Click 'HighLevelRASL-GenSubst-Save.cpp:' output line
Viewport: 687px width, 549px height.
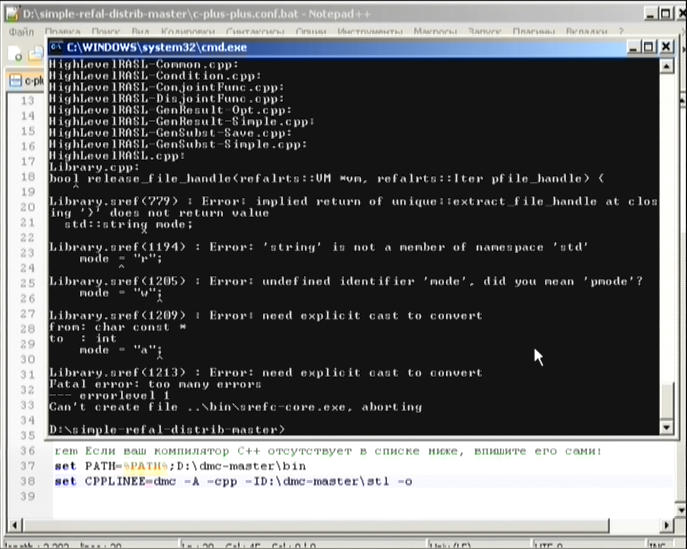(170, 133)
